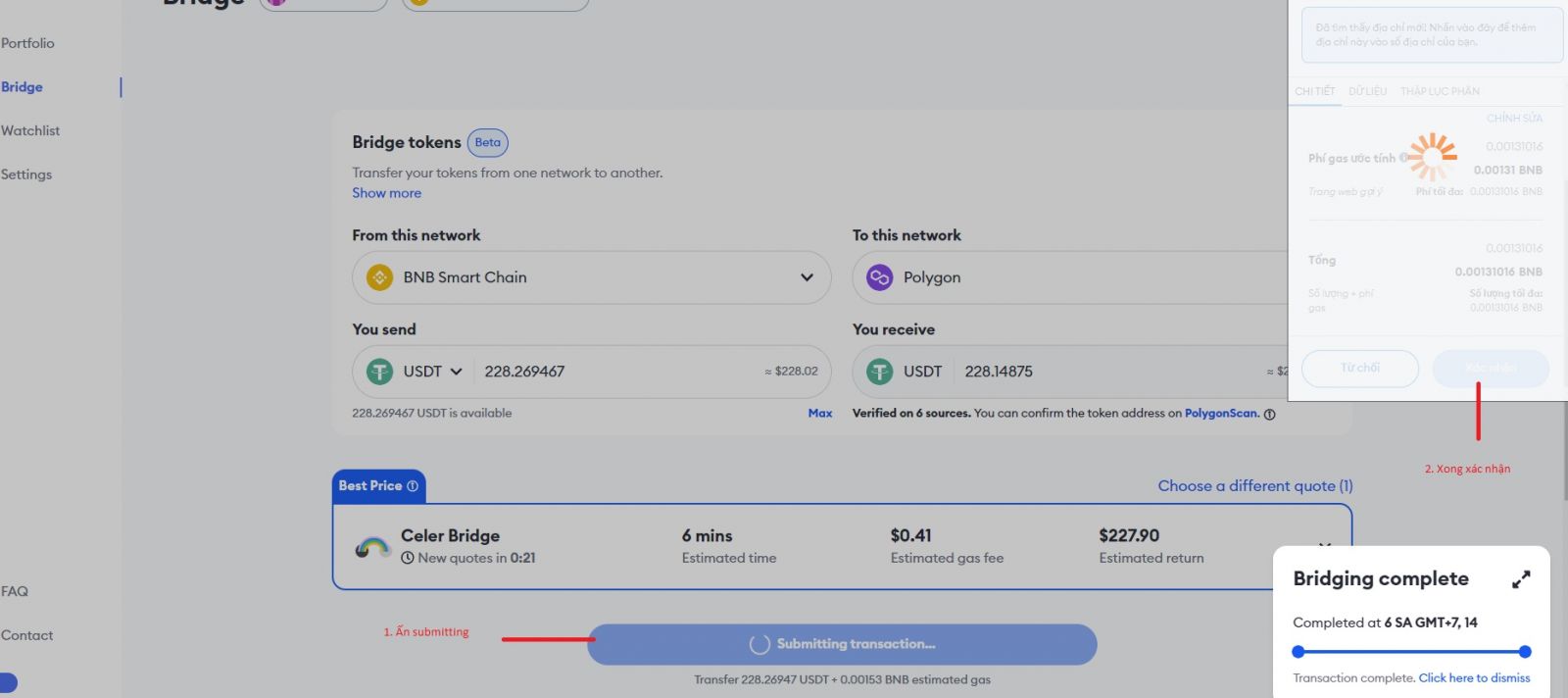Click the USDT icon under You receive

(x=880, y=372)
